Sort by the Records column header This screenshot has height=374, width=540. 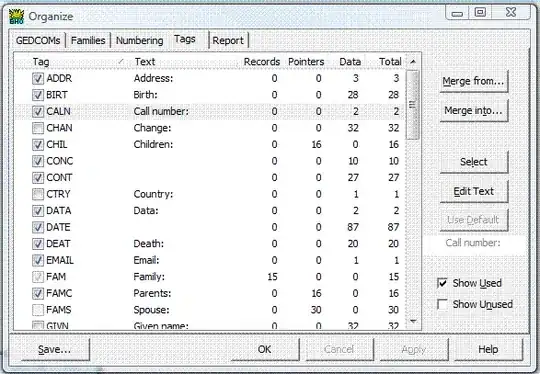point(262,62)
